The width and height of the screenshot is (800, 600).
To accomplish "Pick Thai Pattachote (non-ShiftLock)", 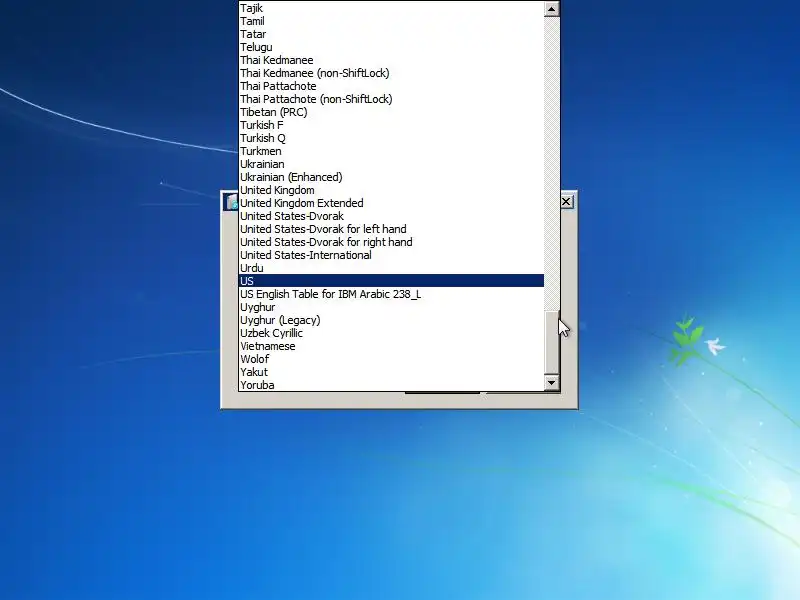I will [391, 99].
